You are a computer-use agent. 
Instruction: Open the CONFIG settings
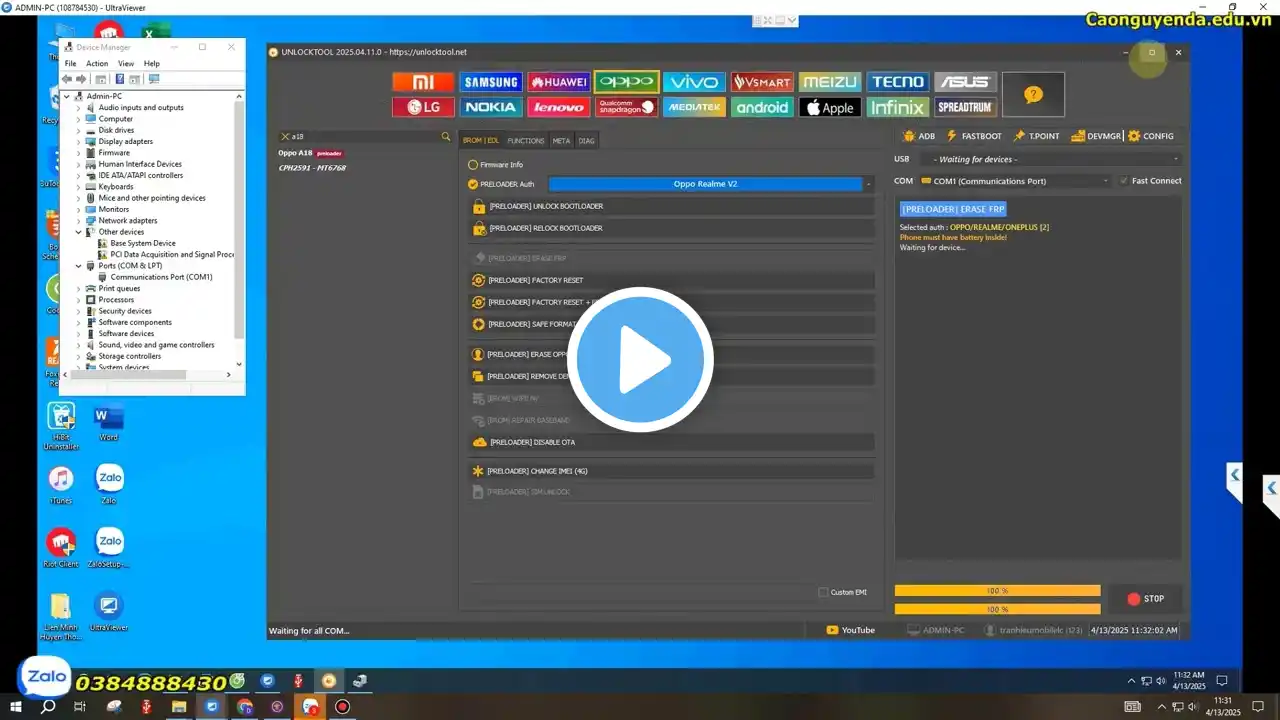(x=1151, y=136)
